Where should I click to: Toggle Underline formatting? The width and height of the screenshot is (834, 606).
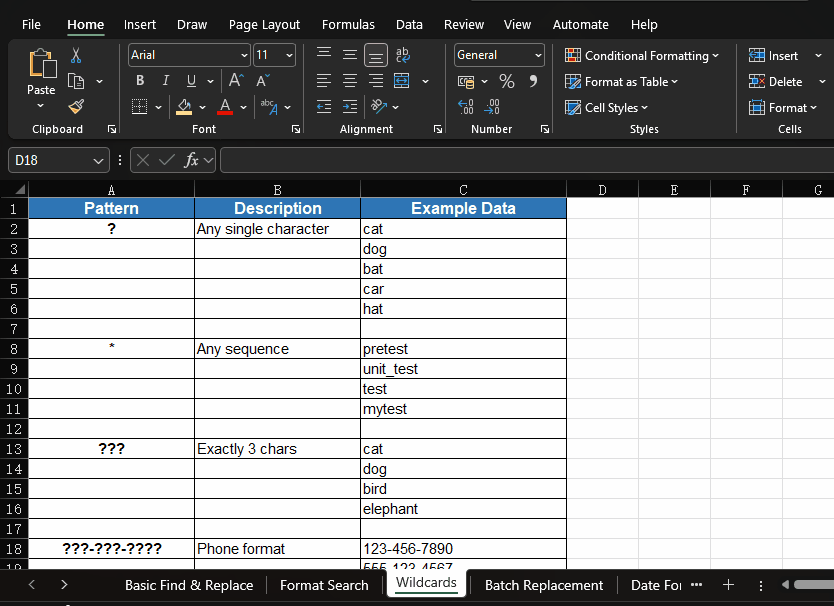[191, 81]
